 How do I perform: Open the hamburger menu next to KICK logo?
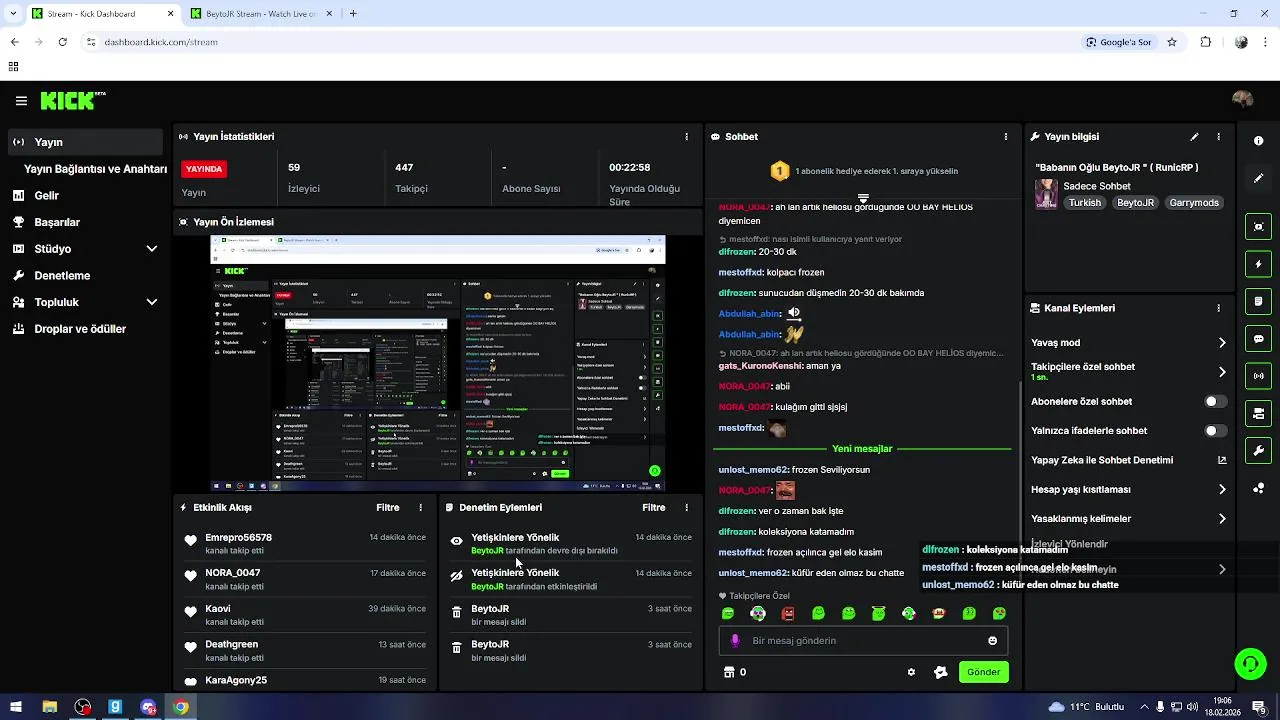tap(21, 100)
